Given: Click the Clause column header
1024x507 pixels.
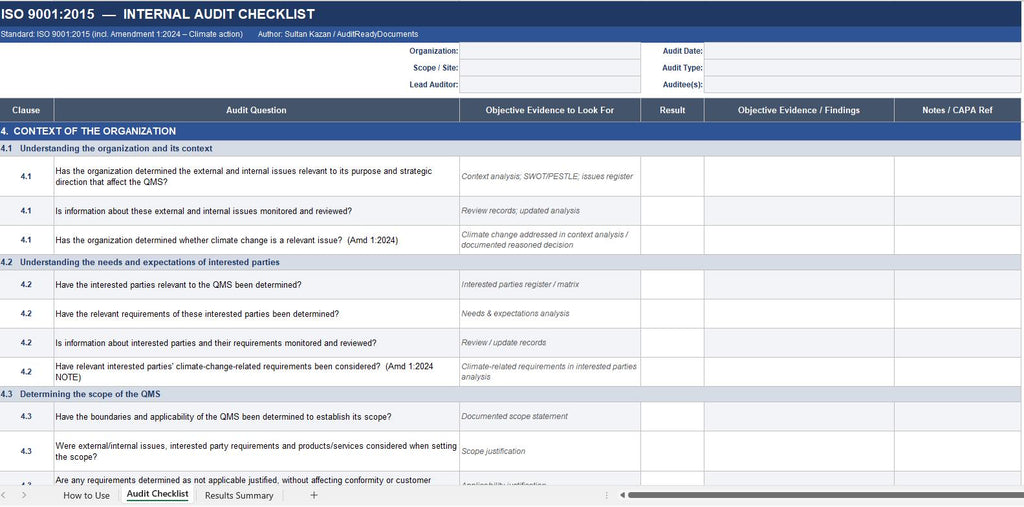Looking at the screenshot, I should point(26,110).
